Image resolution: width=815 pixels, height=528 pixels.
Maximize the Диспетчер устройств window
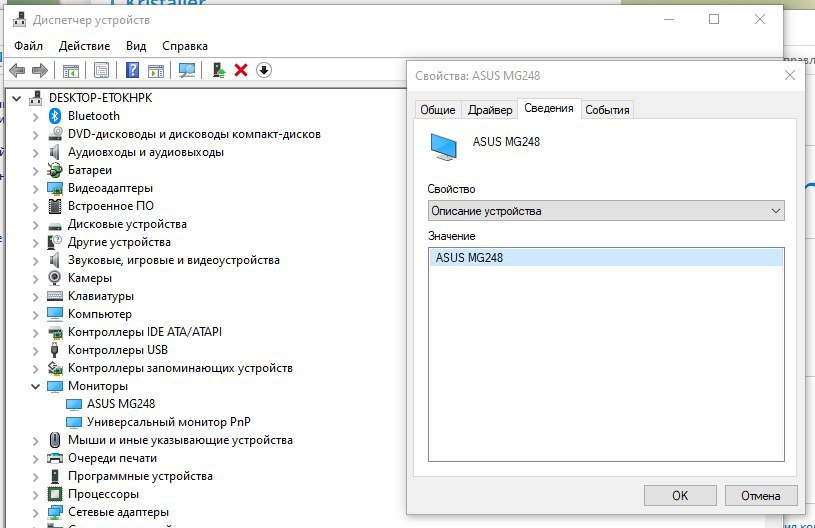click(x=714, y=19)
